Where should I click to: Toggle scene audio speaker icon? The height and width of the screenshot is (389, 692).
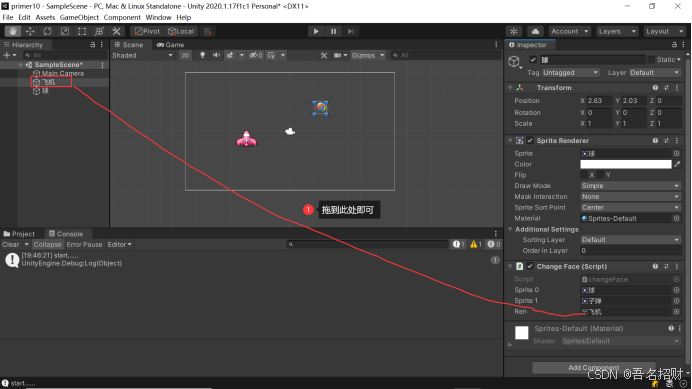[216, 55]
